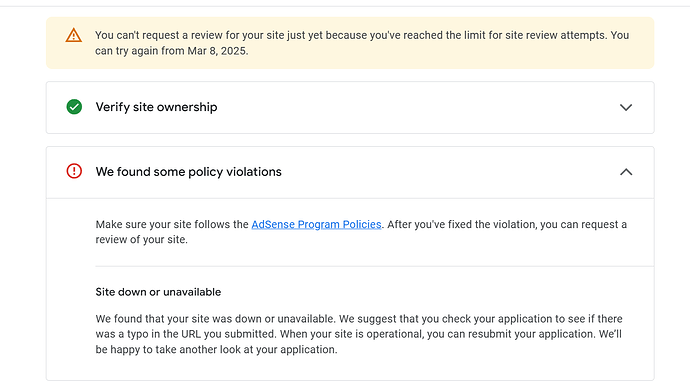Image resolution: width=690 pixels, height=383 pixels.
Task: Click the Site down or unavailable subheading
Action: [158, 292]
